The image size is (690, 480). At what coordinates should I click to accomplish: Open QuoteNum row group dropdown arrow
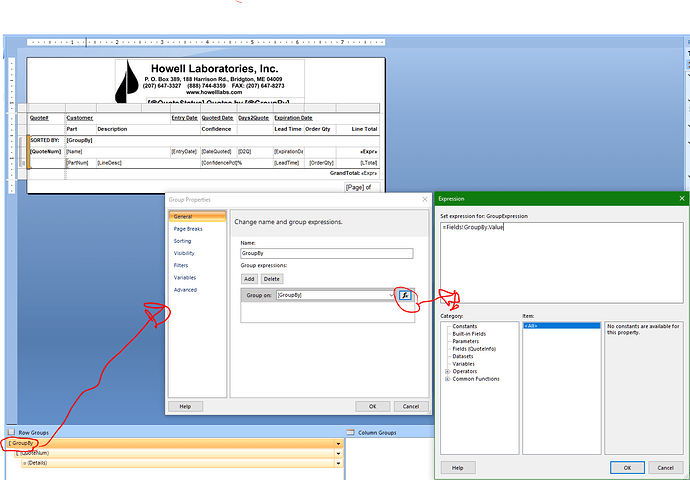pyautogui.click(x=338, y=453)
